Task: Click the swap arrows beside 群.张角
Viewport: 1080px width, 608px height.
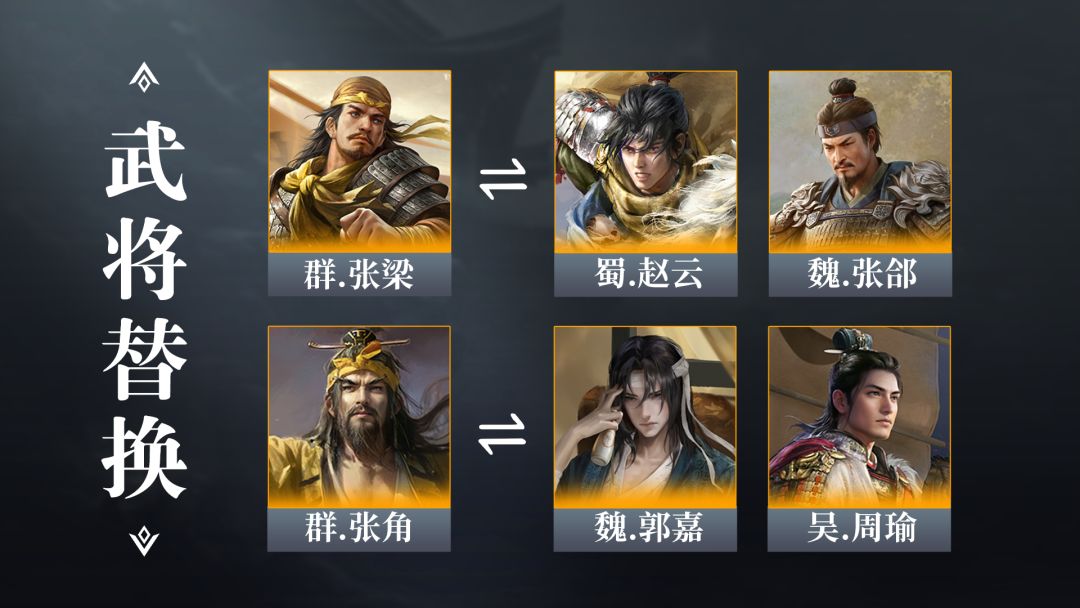Action: click(502, 434)
